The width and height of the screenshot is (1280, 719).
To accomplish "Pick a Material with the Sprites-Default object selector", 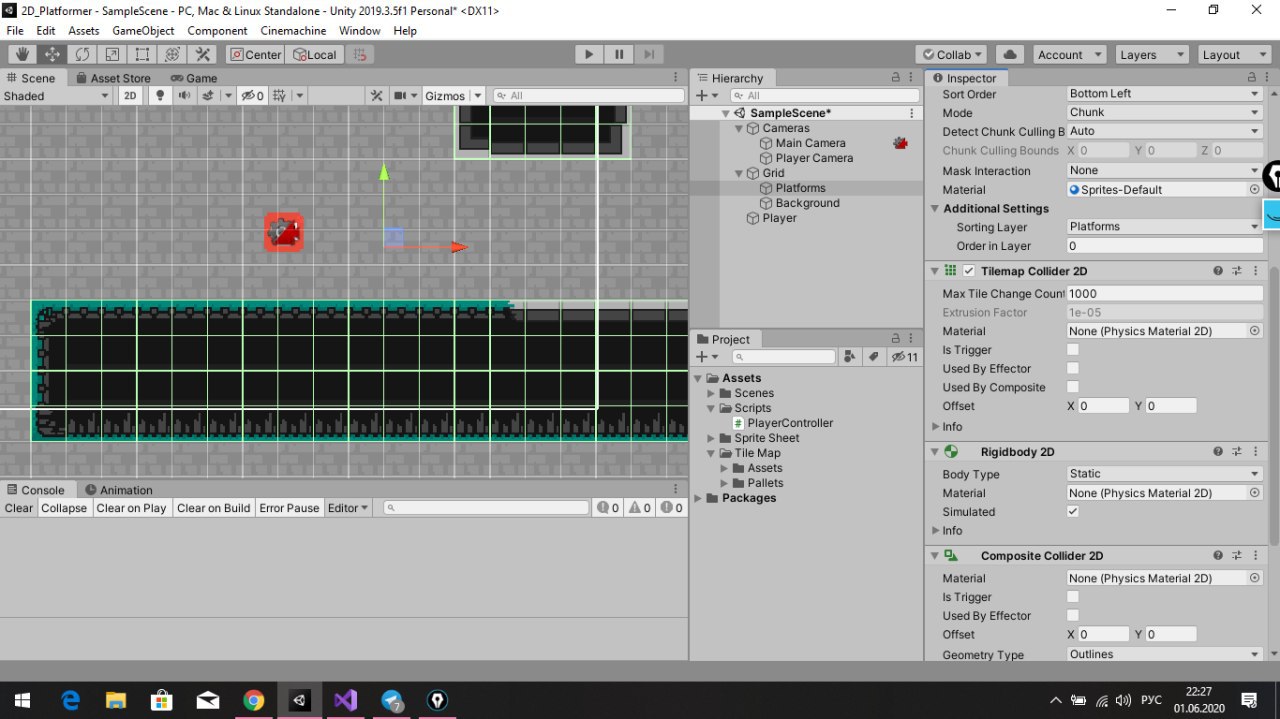I will (x=1254, y=189).
